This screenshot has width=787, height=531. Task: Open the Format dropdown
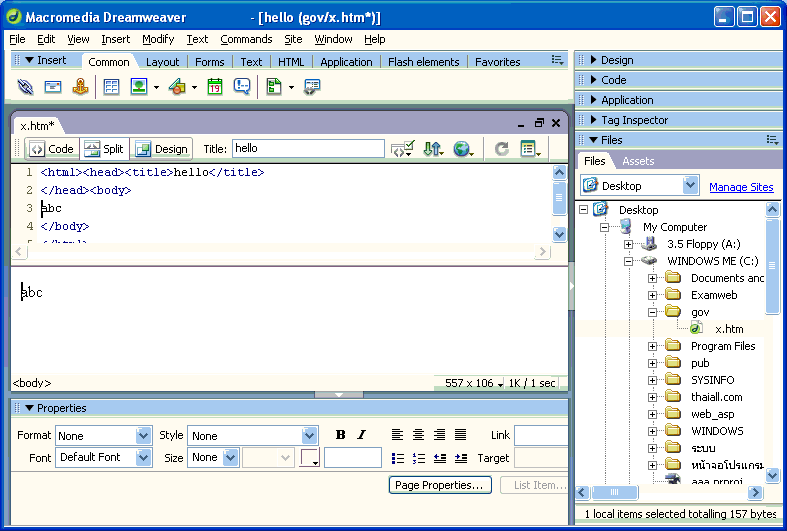(143, 436)
